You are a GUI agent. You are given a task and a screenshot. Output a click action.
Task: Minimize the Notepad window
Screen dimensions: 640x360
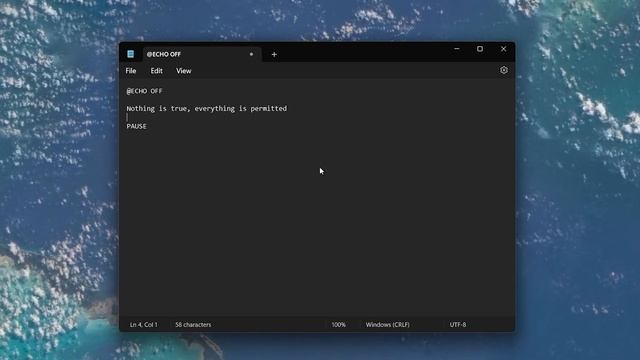pos(457,49)
